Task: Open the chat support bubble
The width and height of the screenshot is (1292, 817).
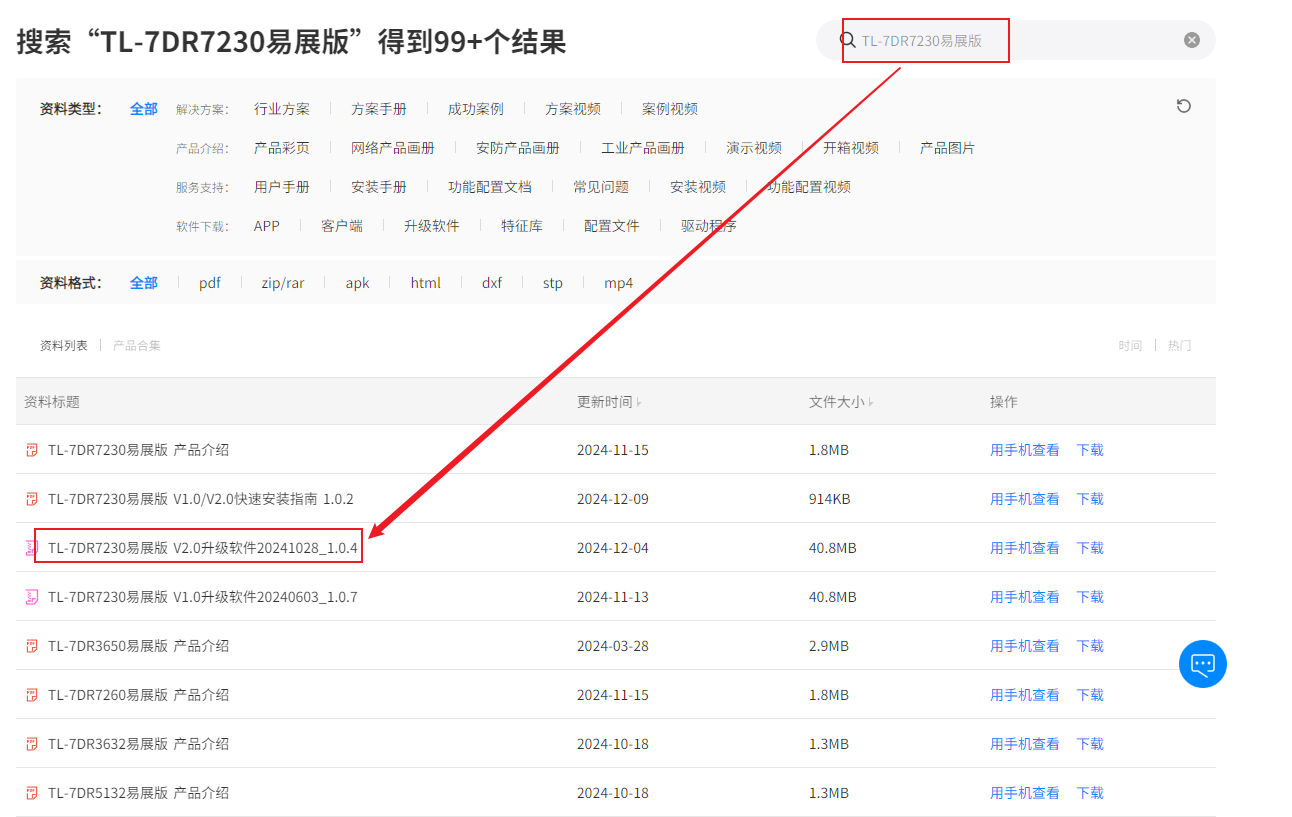Action: point(1203,664)
